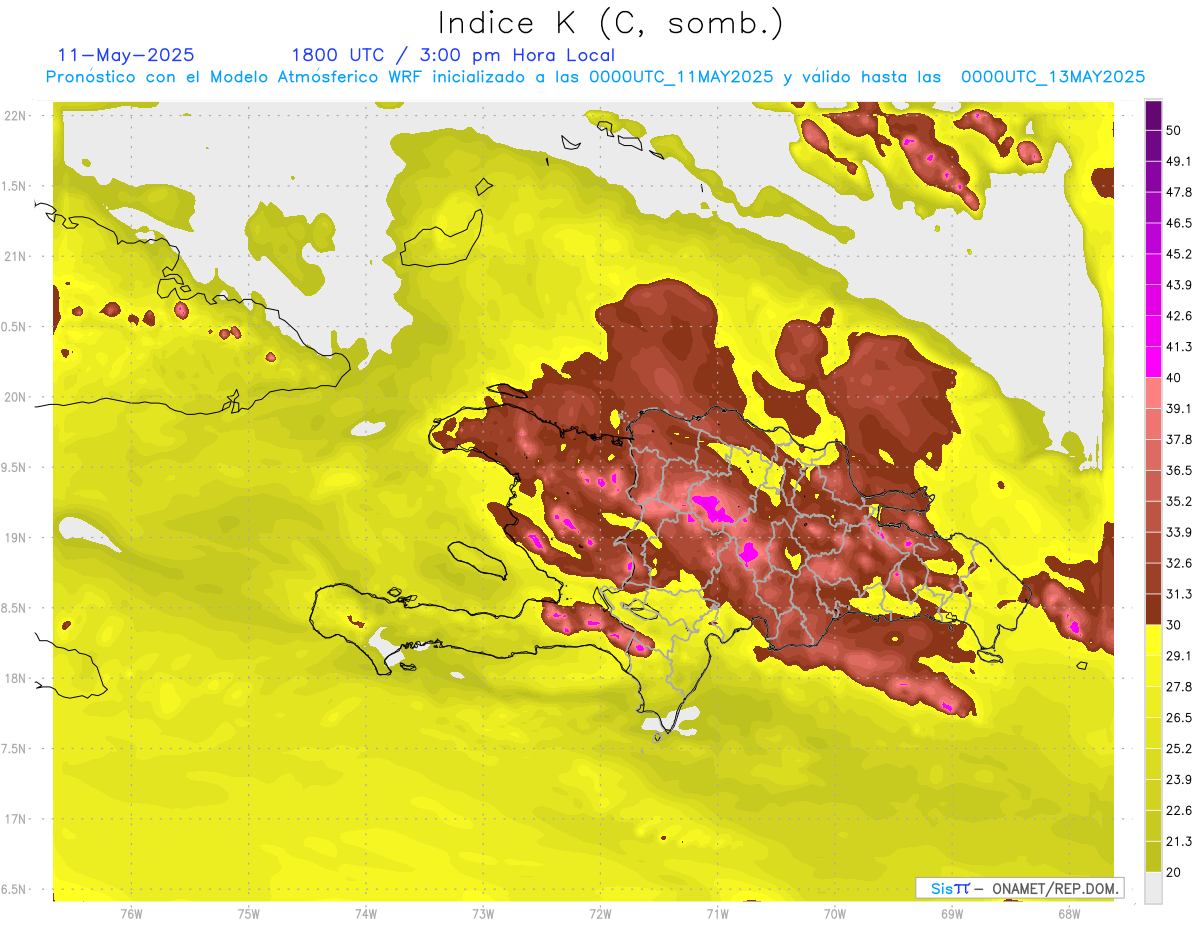The height and width of the screenshot is (927, 1200).
Task: Click the '49.1' colorbar value
Action: click(x=1179, y=161)
